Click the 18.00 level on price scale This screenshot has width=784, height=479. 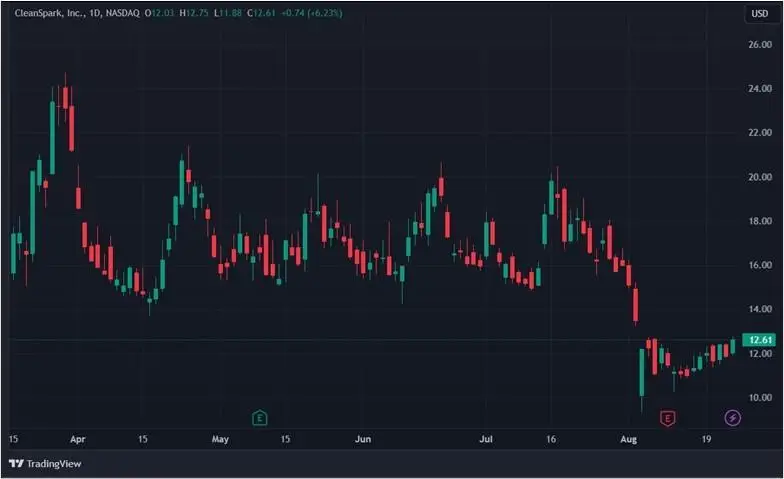[759, 221]
